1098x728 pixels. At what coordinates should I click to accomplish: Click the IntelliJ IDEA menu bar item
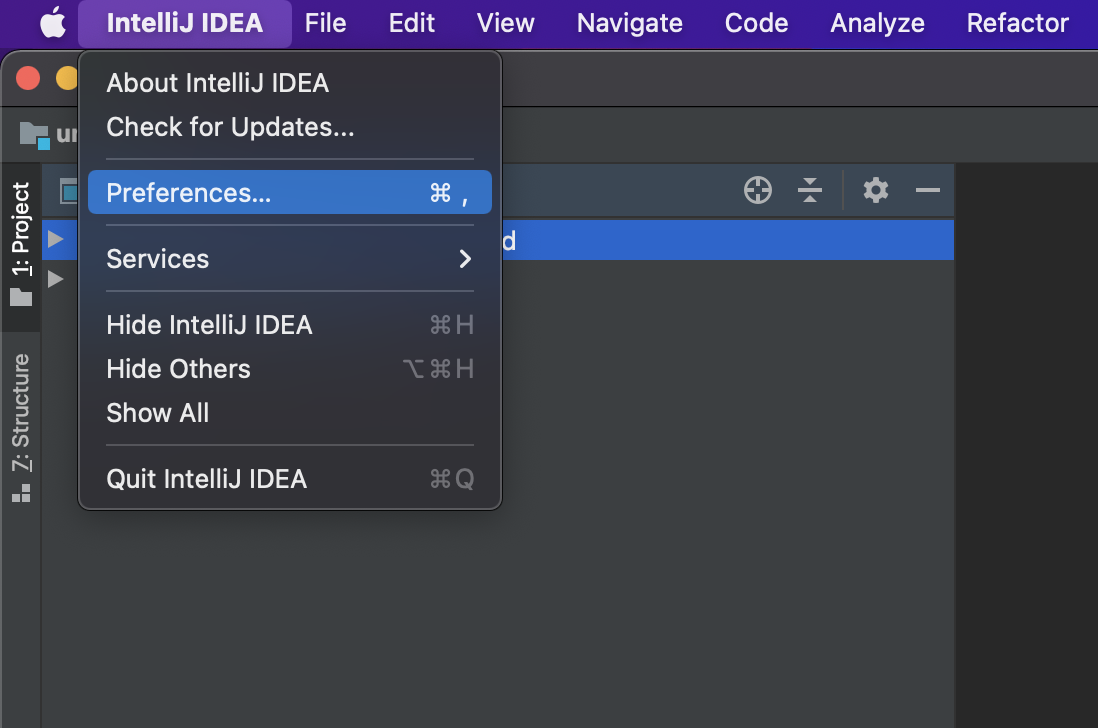tap(185, 23)
